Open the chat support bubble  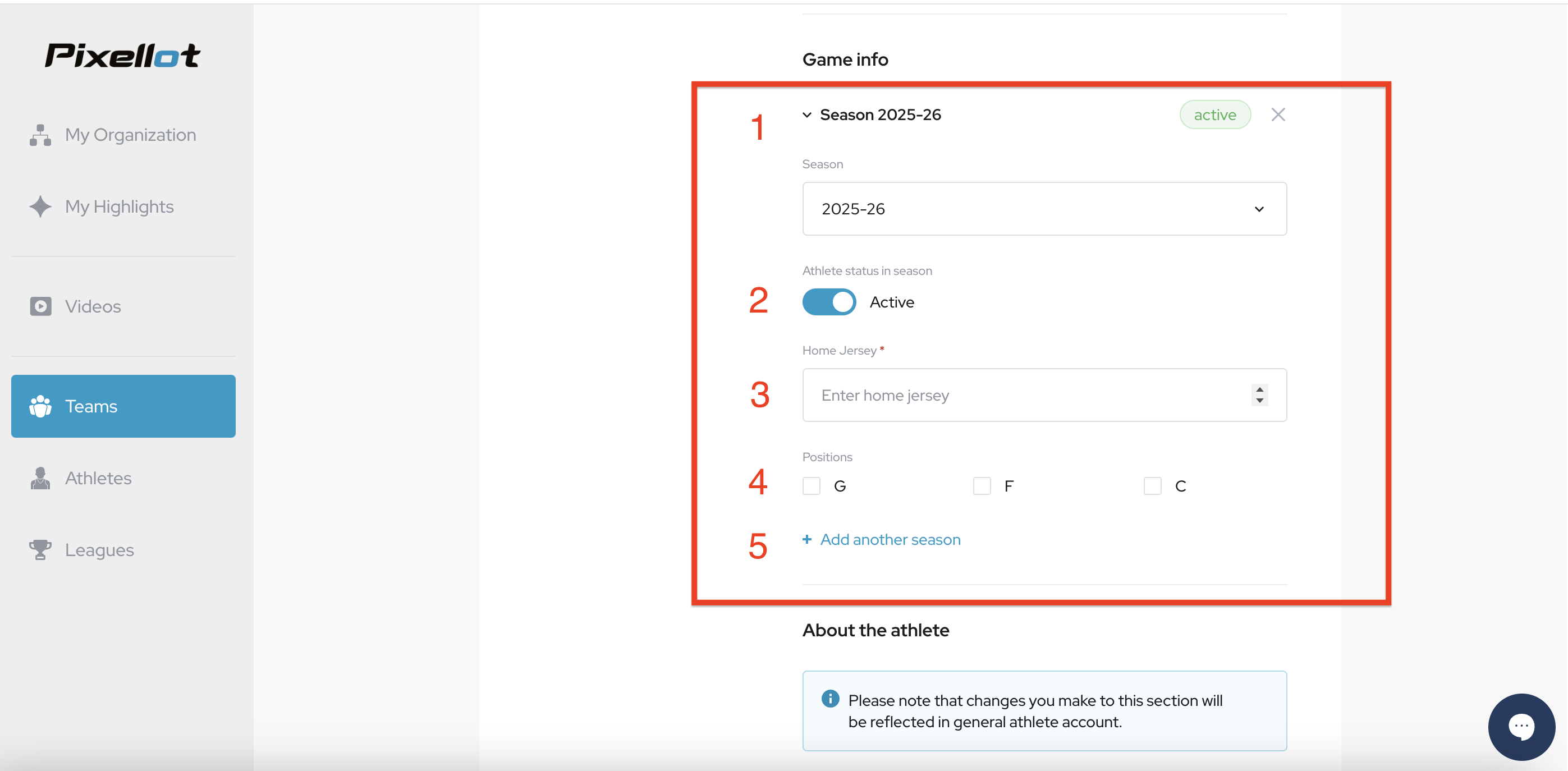click(x=1521, y=727)
